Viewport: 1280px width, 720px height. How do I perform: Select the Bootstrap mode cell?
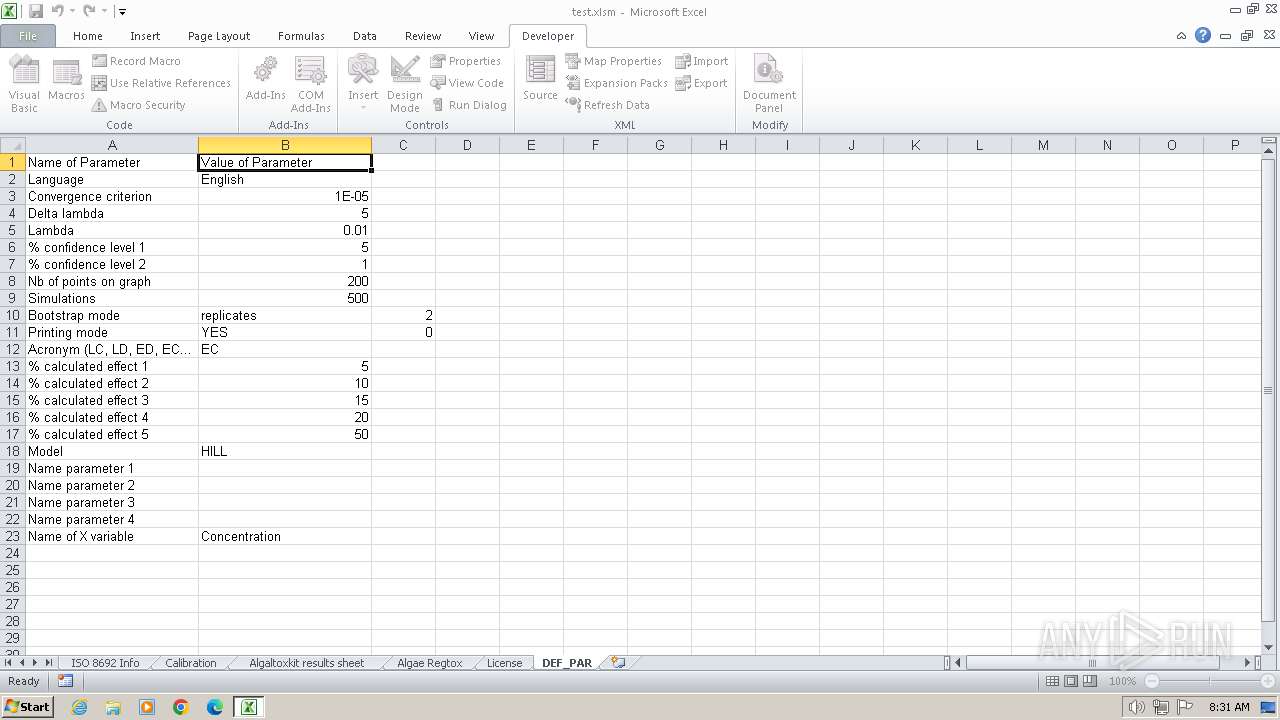(x=112, y=315)
